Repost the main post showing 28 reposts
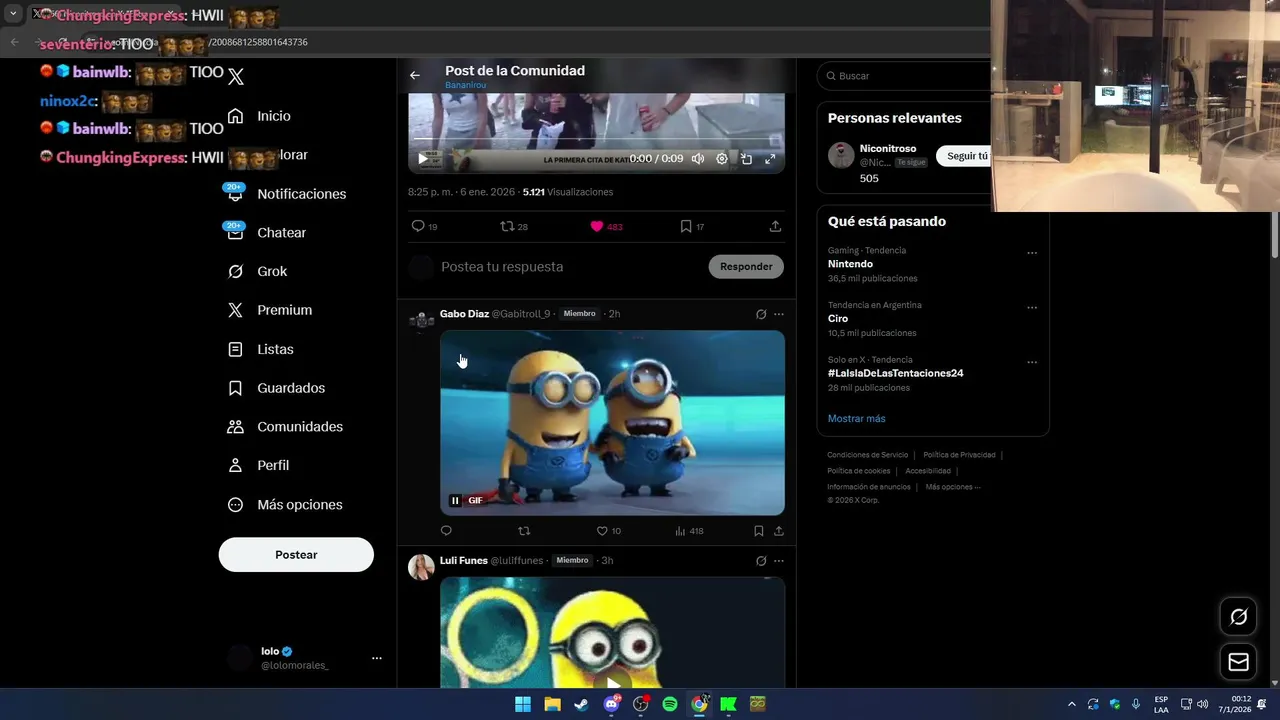This screenshot has height=720, width=1280. 514,227
